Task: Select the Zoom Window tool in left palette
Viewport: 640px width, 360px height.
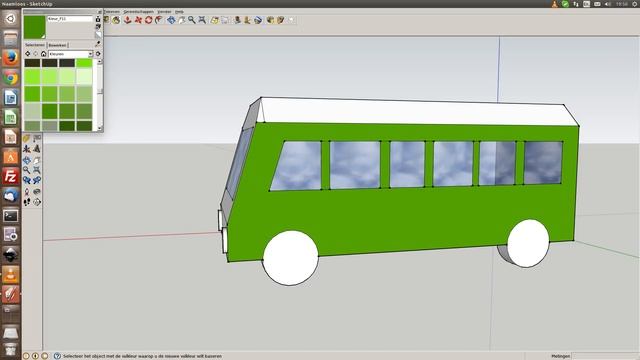Action: point(37,170)
